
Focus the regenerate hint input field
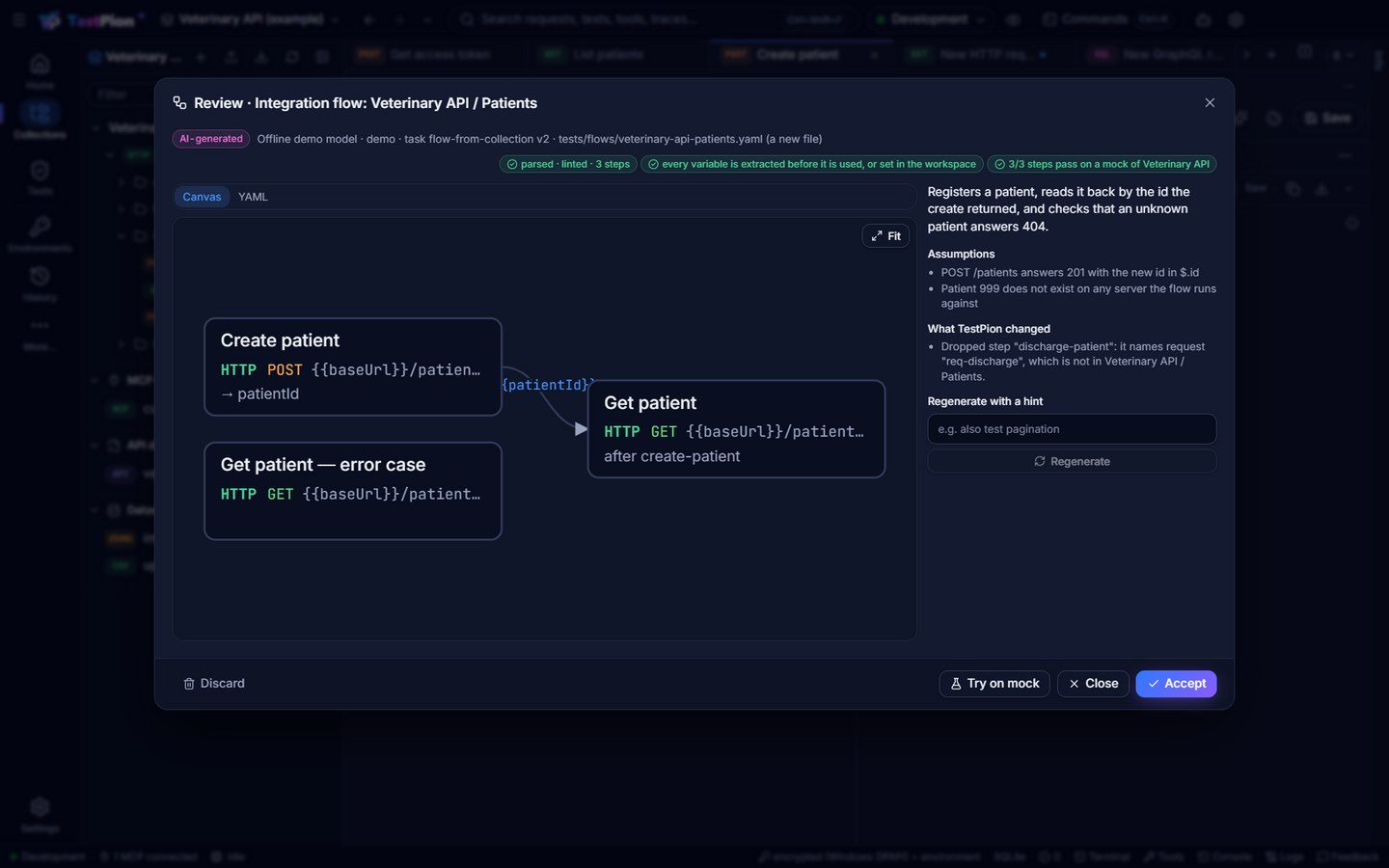pos(1072,429)
